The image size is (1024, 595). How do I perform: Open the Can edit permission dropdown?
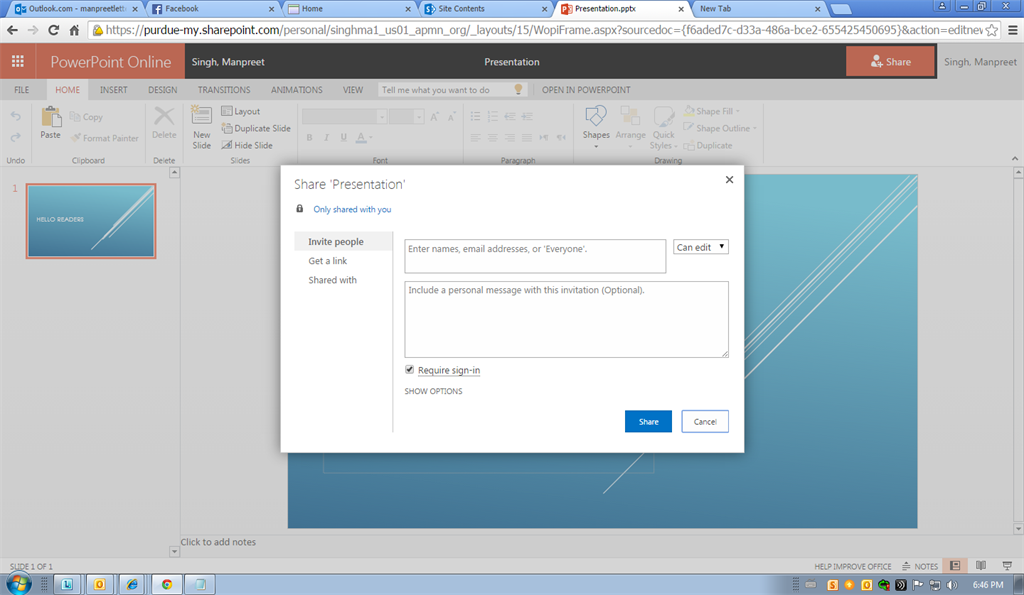[701, 247]
